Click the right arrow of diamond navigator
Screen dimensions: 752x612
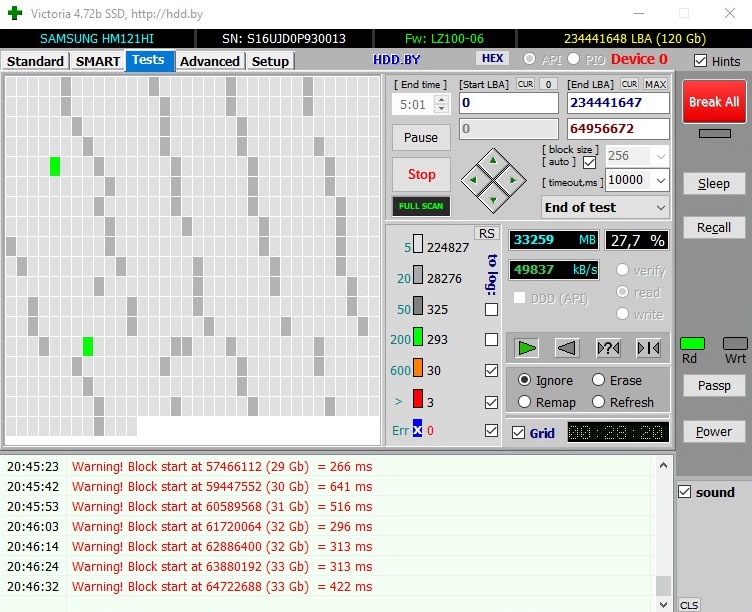pyautogui.click(x=513, y=180)
